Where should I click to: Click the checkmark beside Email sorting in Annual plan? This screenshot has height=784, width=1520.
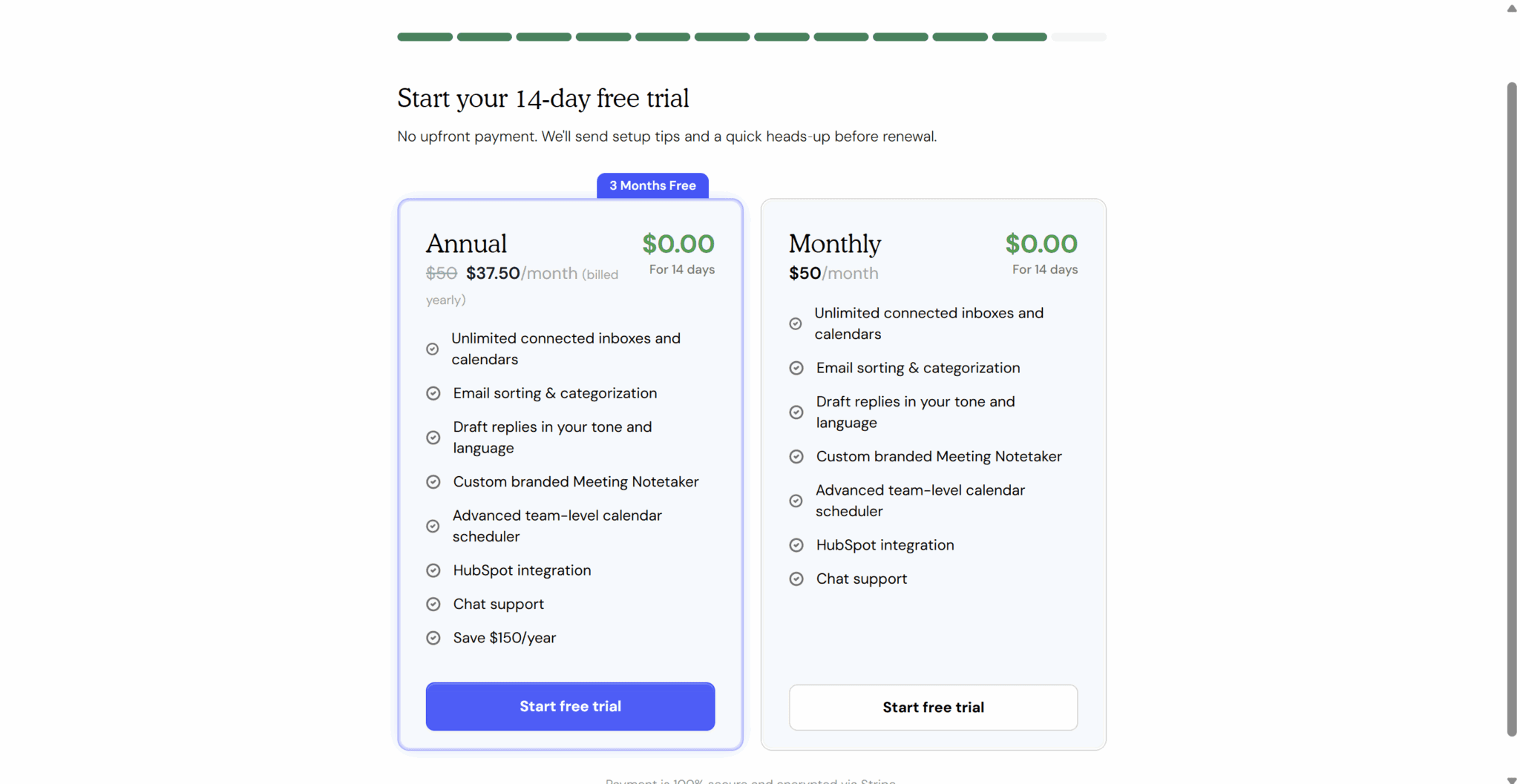coord(433,393)
